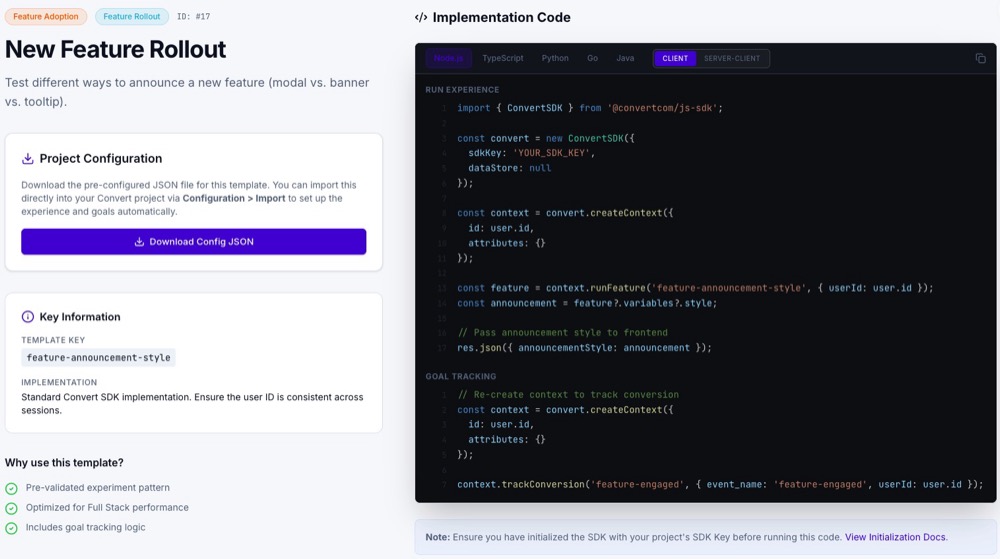The width and height of the screenshot is (1000, 559).
Task: Click the Key Information info icon
Action: pyautogui.click(x=28, y=317)
